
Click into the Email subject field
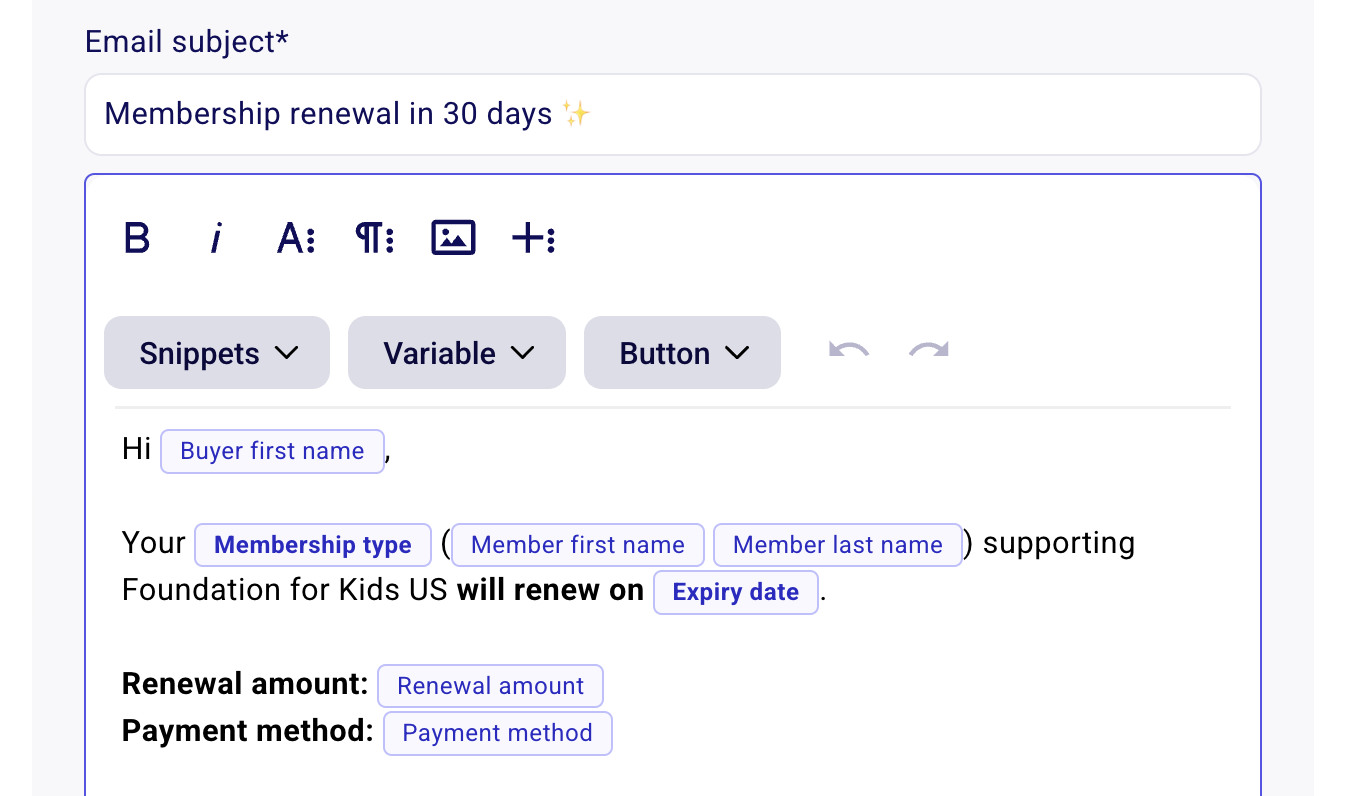pos(673,114)
